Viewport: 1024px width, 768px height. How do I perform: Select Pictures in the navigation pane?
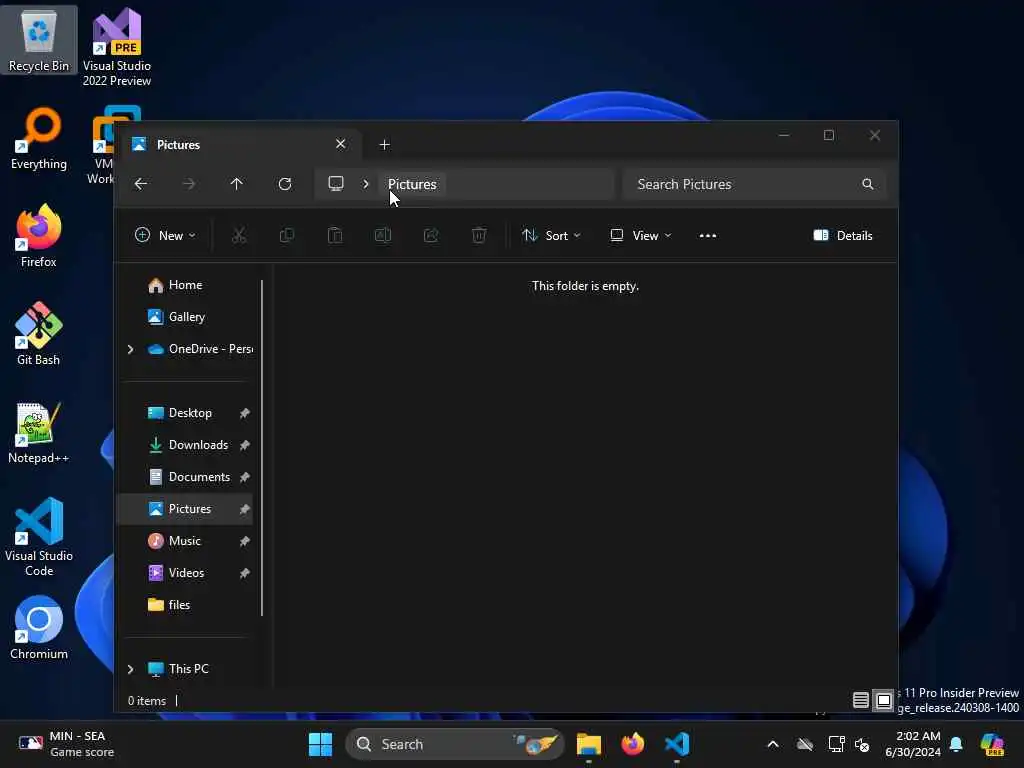pos(185,509)
